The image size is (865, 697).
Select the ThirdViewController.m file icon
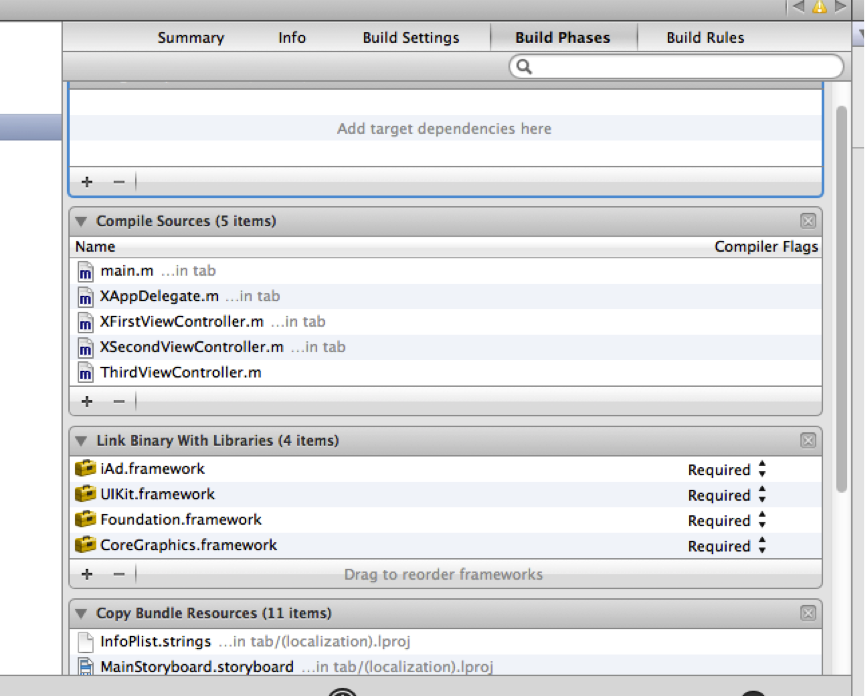[86, 373]
